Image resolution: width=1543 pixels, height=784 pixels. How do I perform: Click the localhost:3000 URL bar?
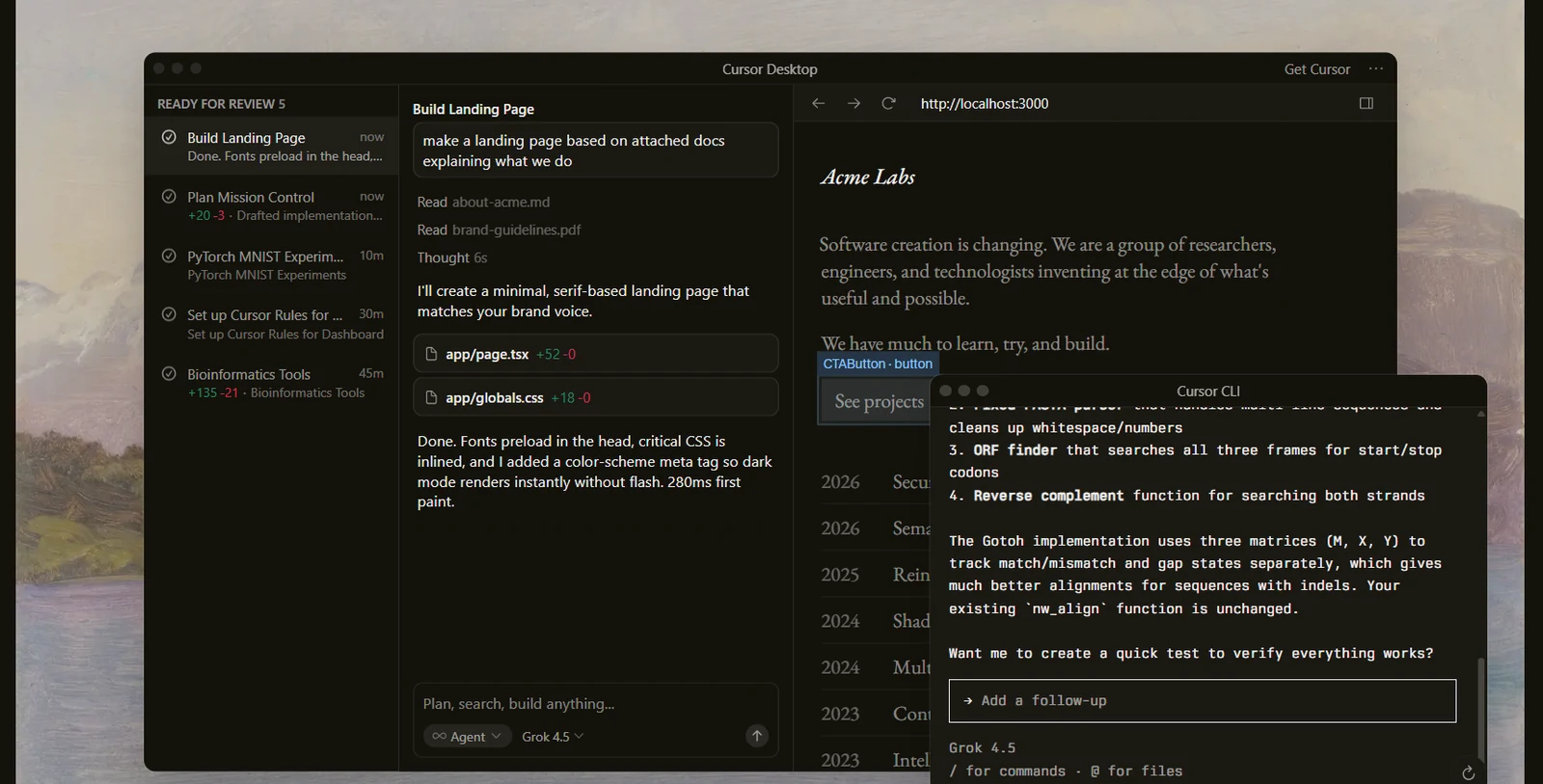point(985,103)
